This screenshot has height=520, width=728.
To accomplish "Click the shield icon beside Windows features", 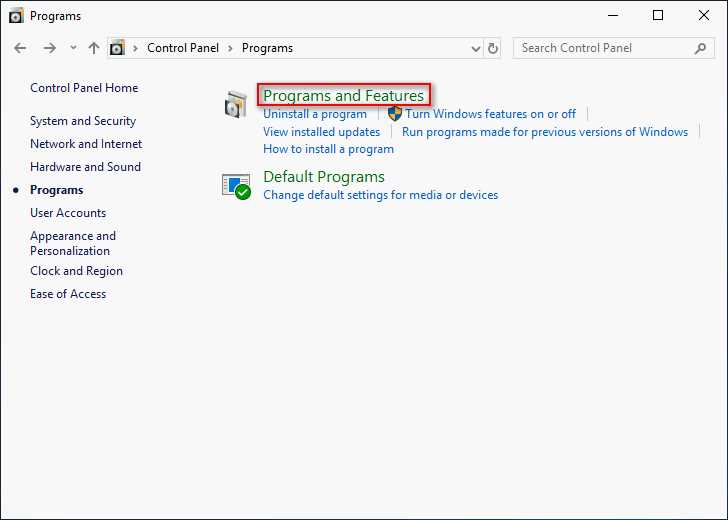I will (x=395, y=113).
